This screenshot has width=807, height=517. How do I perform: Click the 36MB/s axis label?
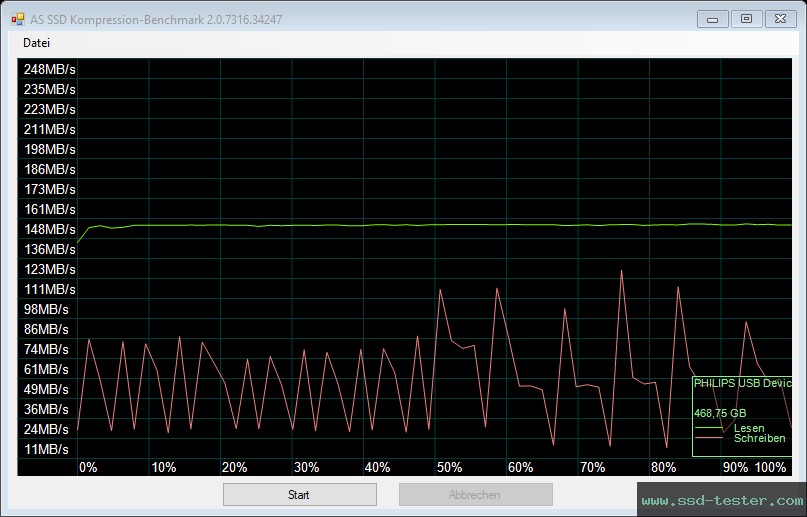(46, 409)
